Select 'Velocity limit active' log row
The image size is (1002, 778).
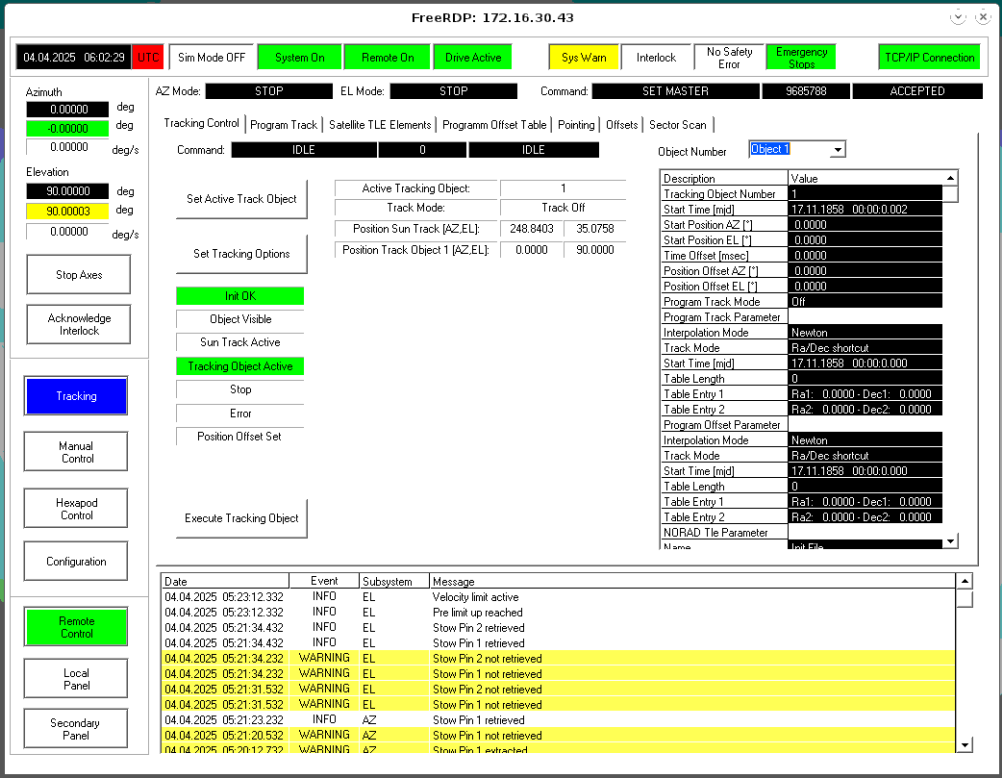(559, 597)
